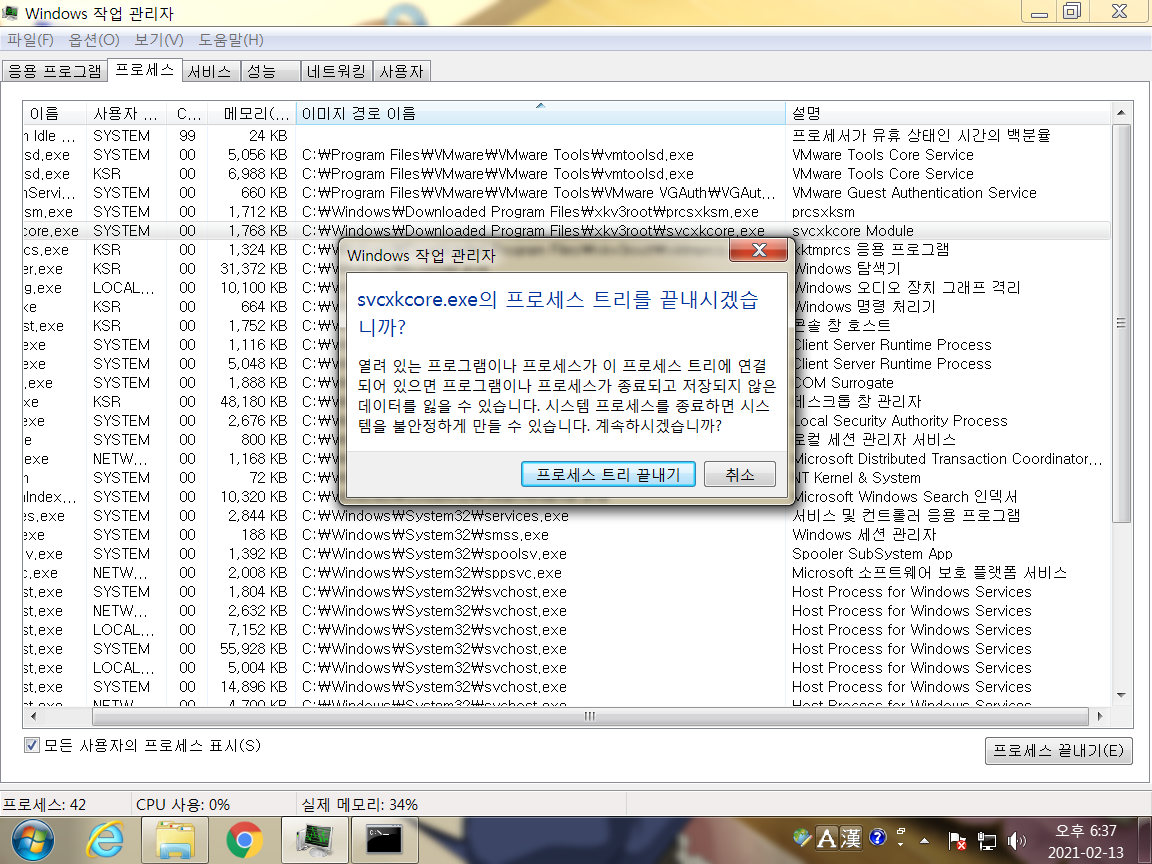1152x864 pixels.
Task: Select Microsoft Windows Search 인덱서 row
Action: 566,497
